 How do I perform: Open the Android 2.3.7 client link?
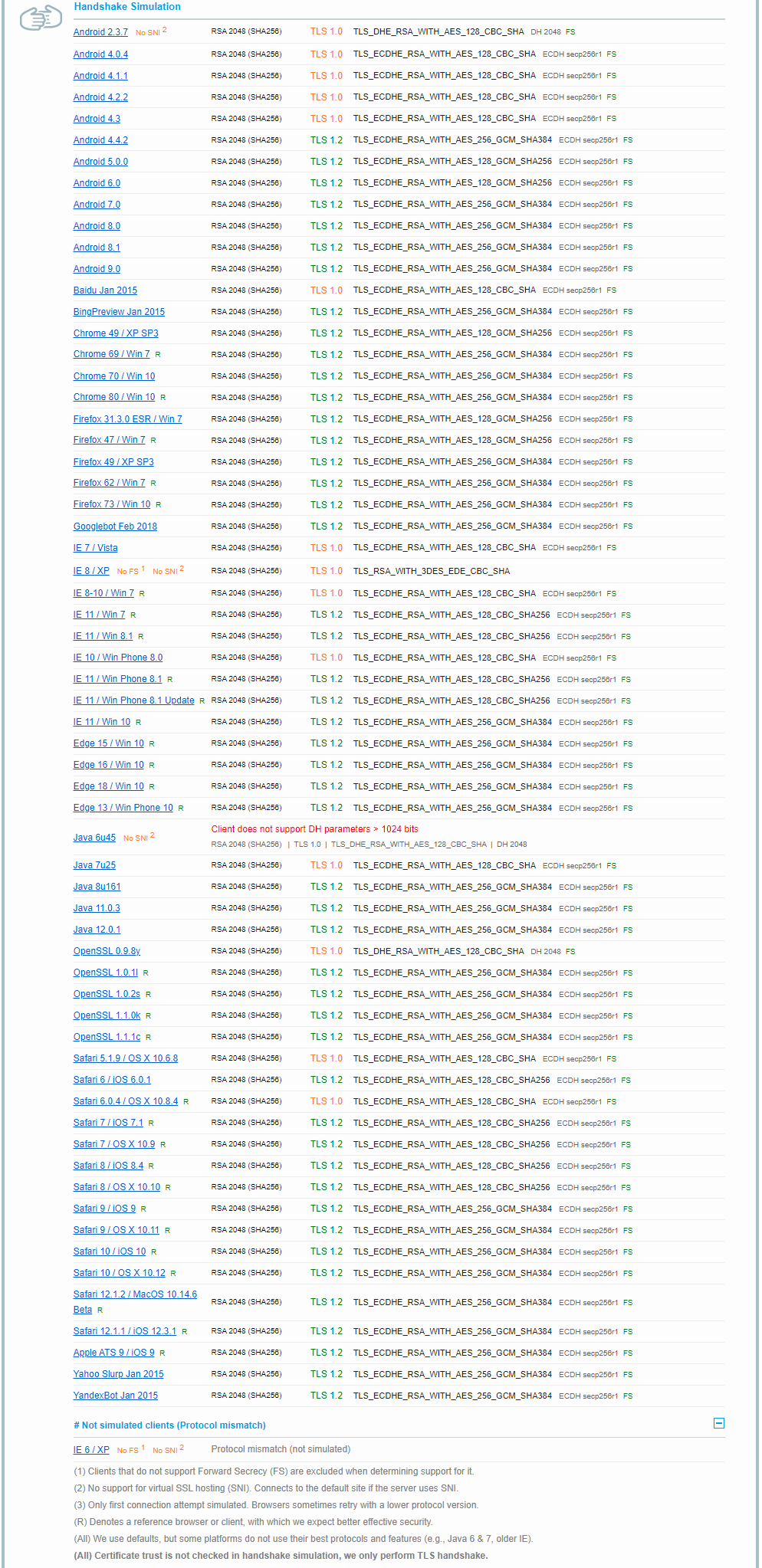pyautogui.click(x=100, y=32)
